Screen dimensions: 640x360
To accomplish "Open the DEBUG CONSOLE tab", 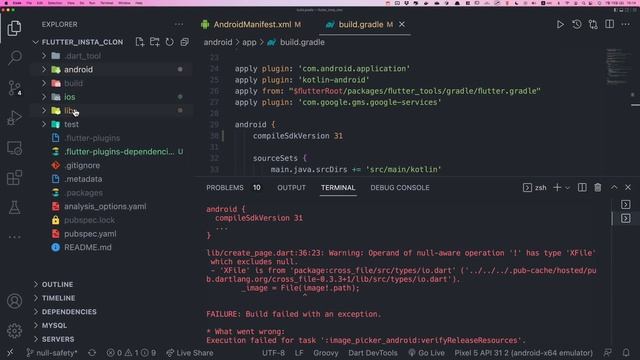I will (x=400, y=188).
